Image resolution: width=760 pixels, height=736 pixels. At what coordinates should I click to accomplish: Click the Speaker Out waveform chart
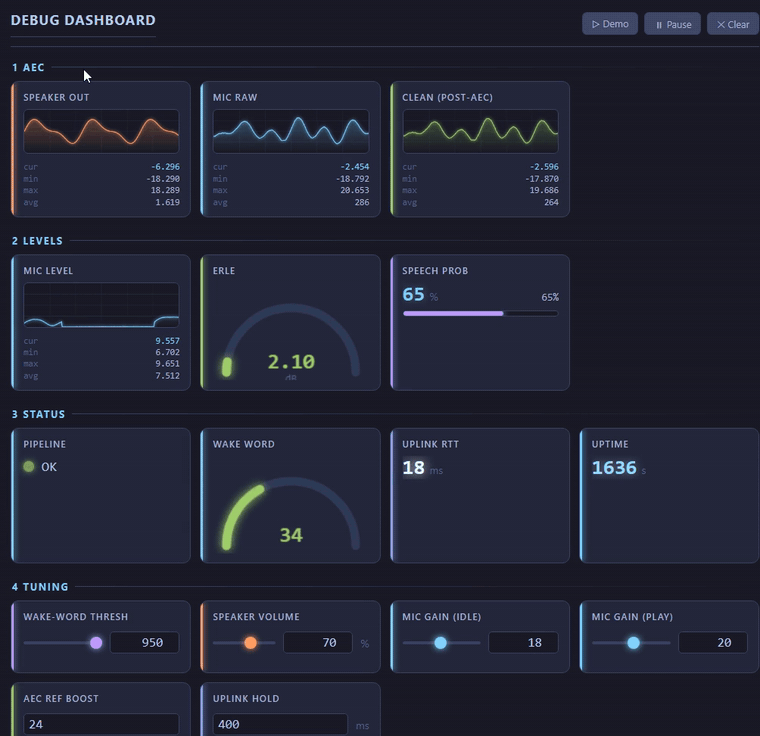coord(101,131)
